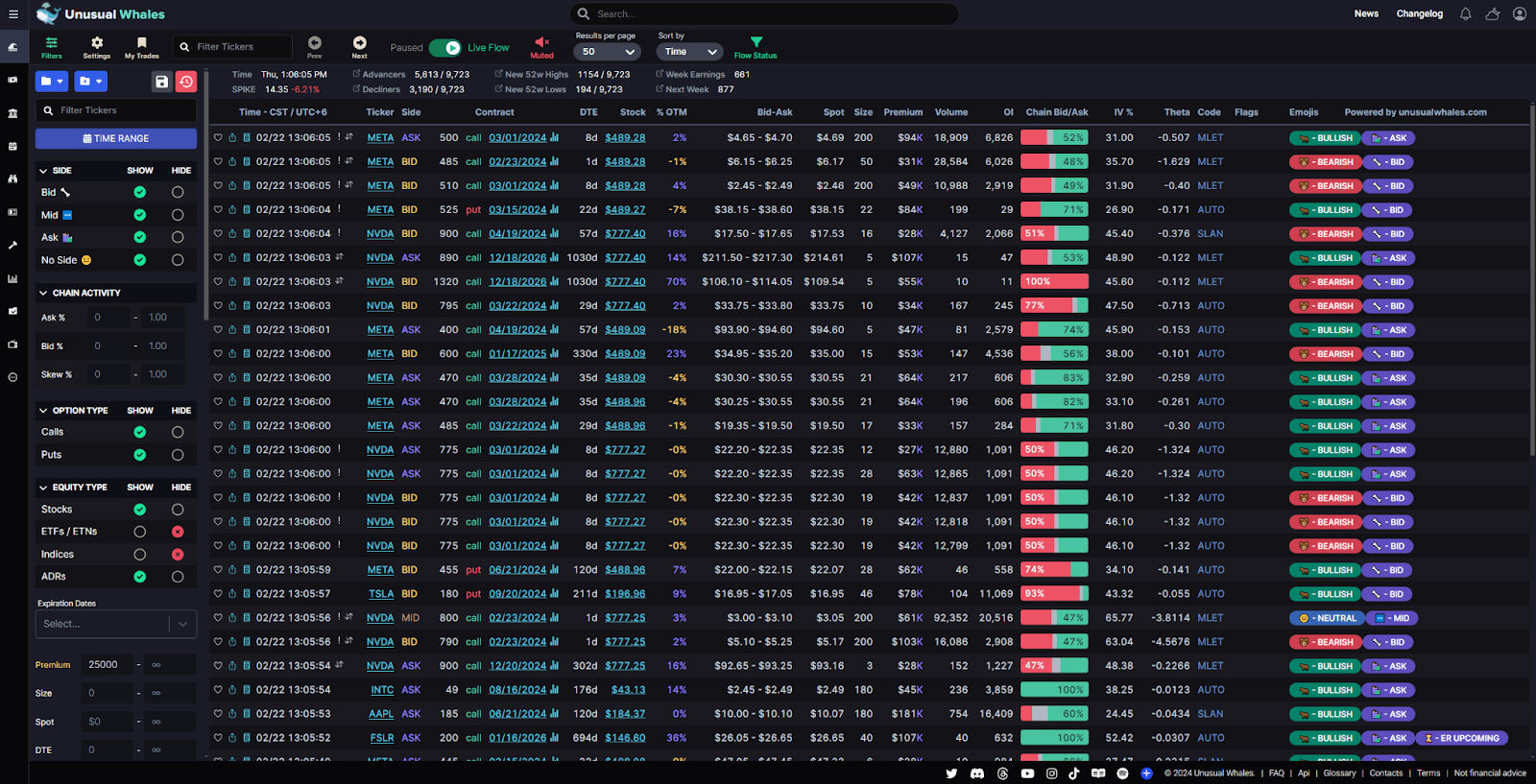
Task: Select Show for ETFs / ETNs
Action: tap(140, 532)
